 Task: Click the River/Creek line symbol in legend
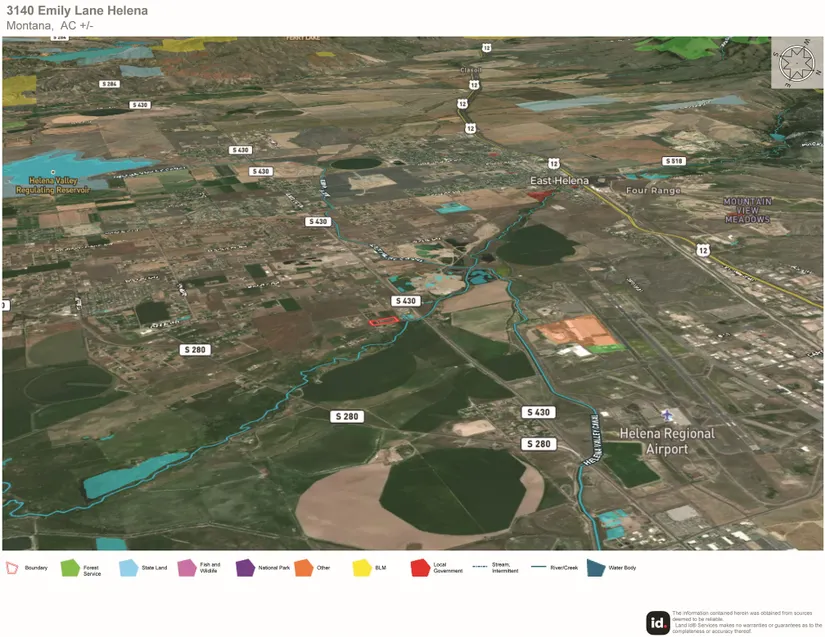tap(539, 568)
